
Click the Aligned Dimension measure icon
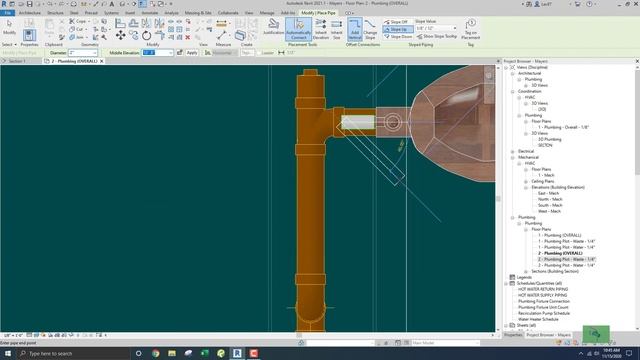click(222, 23)
